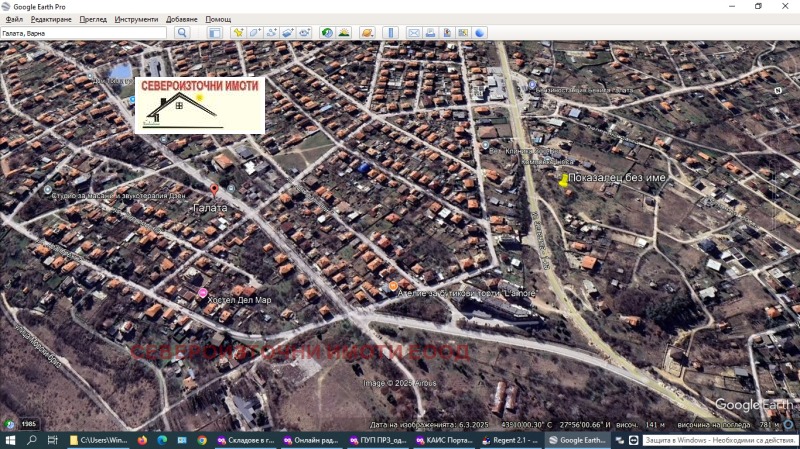Start the Record a Tour tool
The width and height of the screenshot is (800, 449).
coord(303,33)
